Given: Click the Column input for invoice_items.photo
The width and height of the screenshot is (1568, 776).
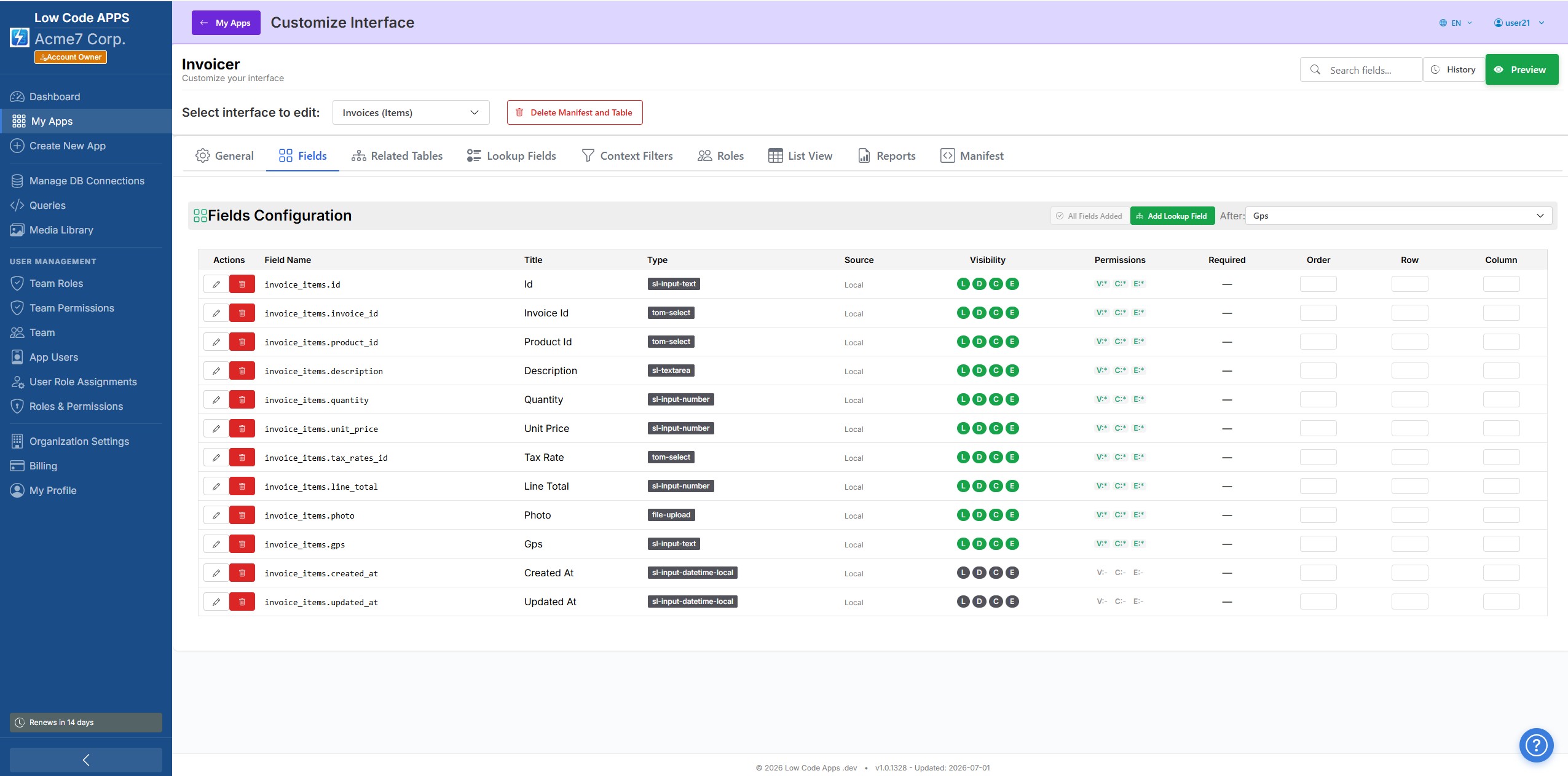Looking at the screenshot, I should [1501, 515].
